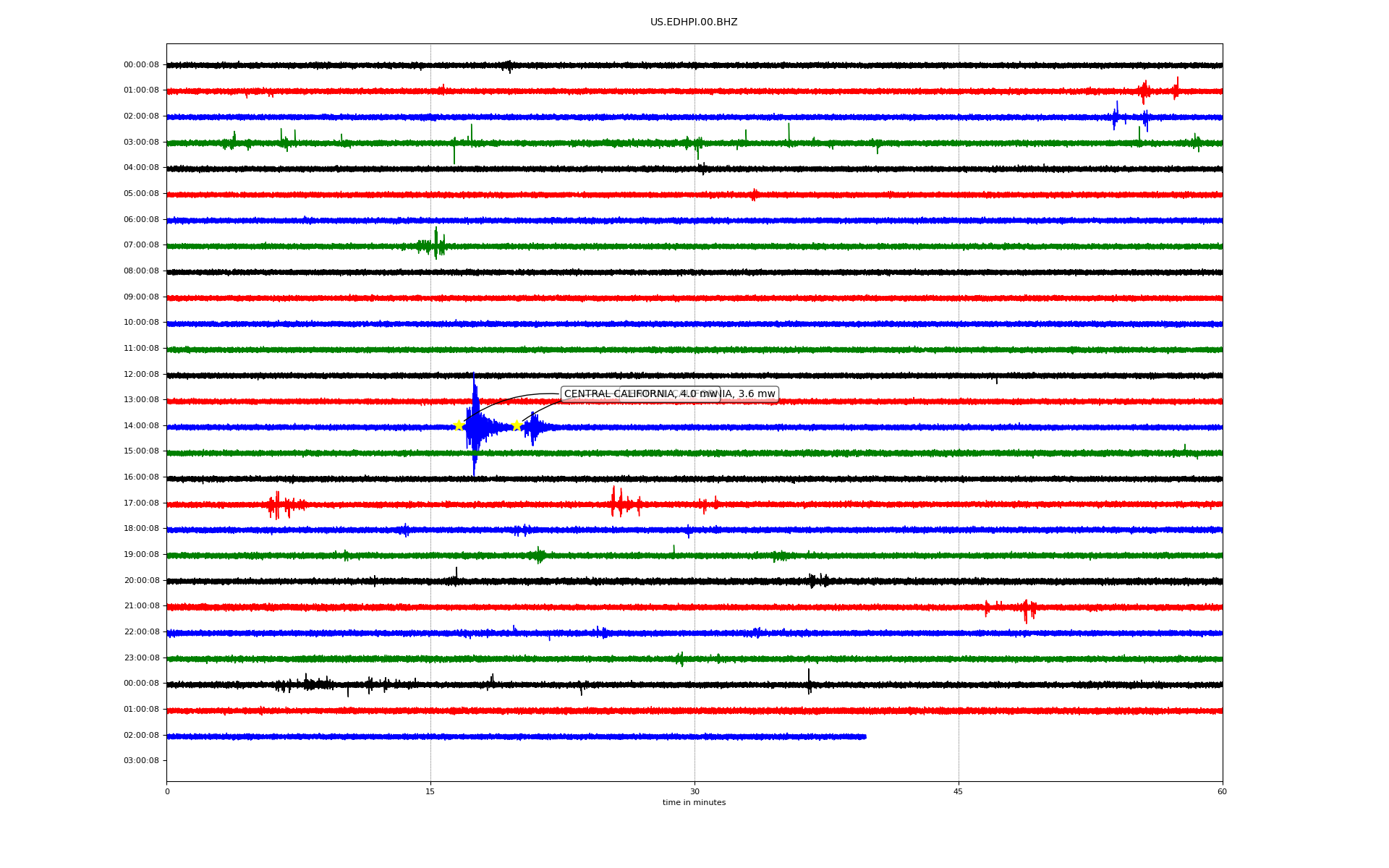Click the 30 tick on x-axis
1389x868 pixels.
pos(694,792)
